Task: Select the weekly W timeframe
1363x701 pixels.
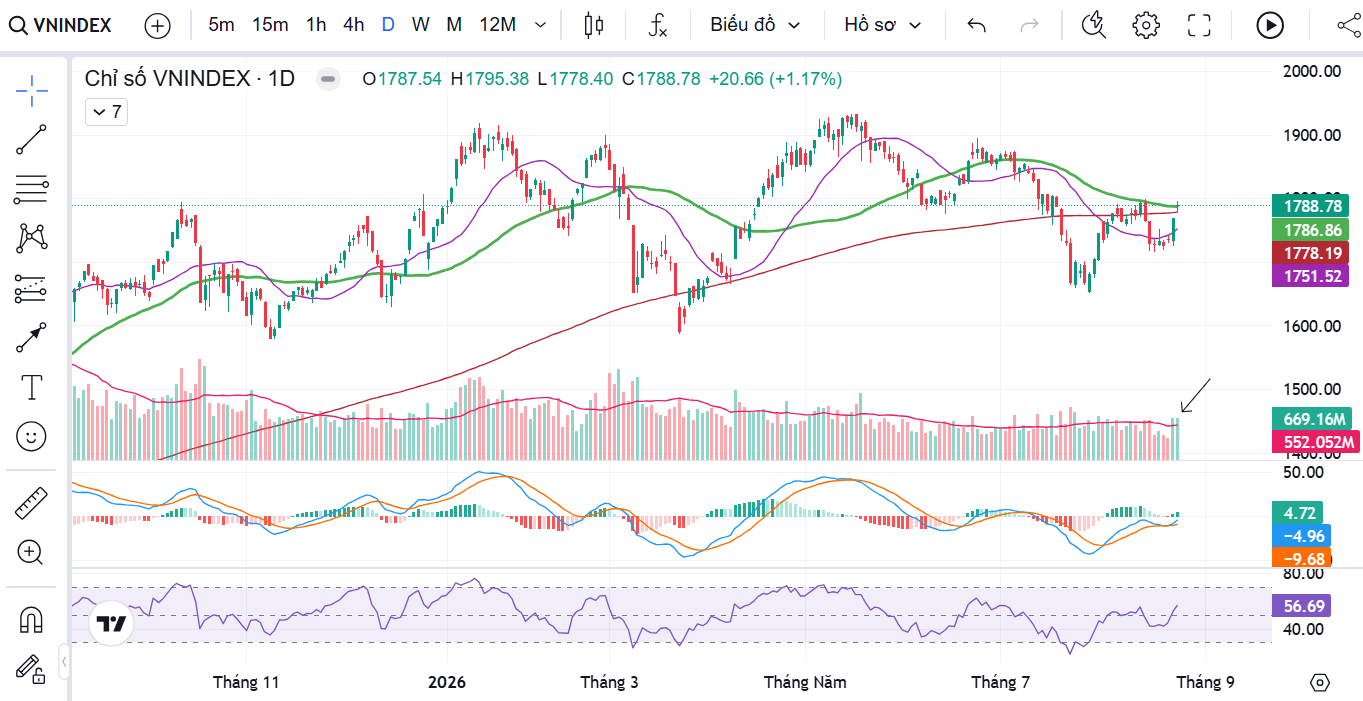Action: click(x=420, y=25)
